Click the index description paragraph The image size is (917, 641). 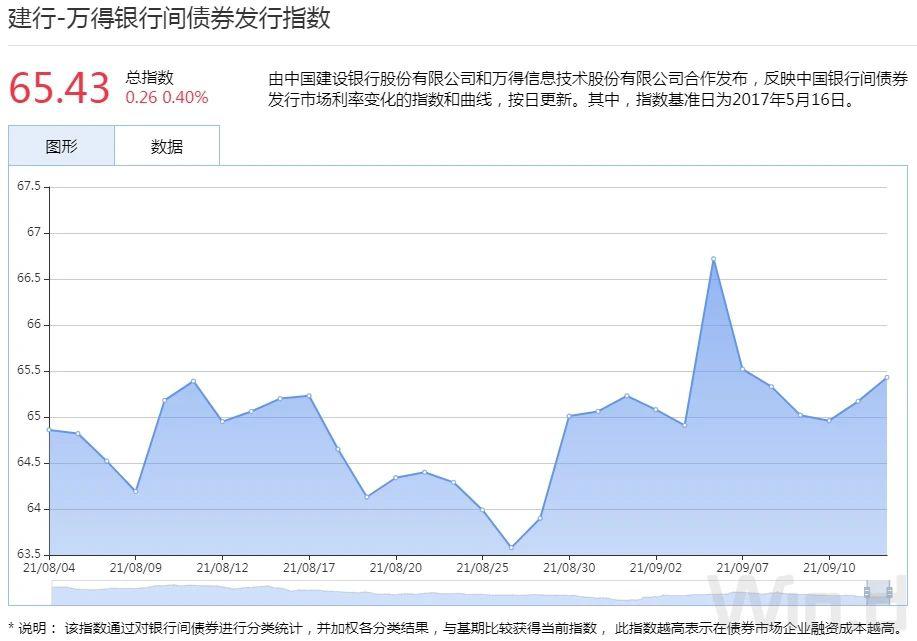[588, 89]
